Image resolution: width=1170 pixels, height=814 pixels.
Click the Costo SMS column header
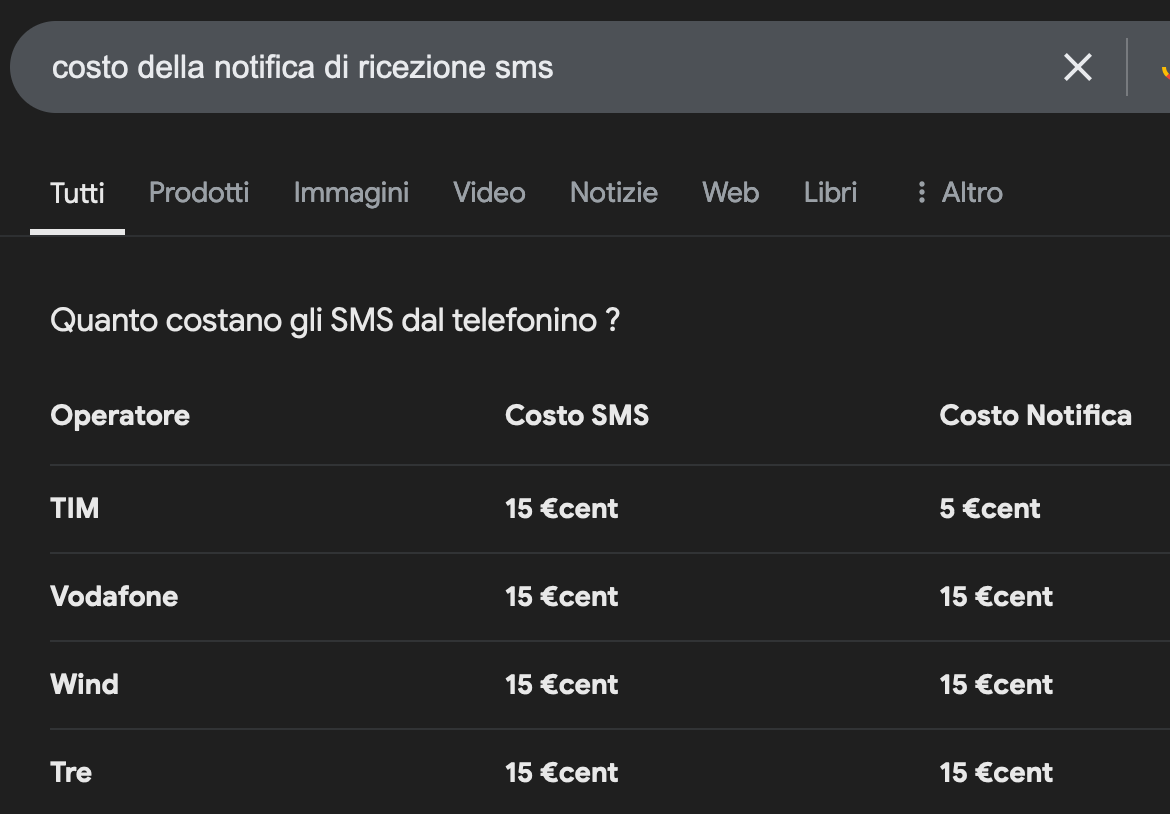(x=577, y=415)
